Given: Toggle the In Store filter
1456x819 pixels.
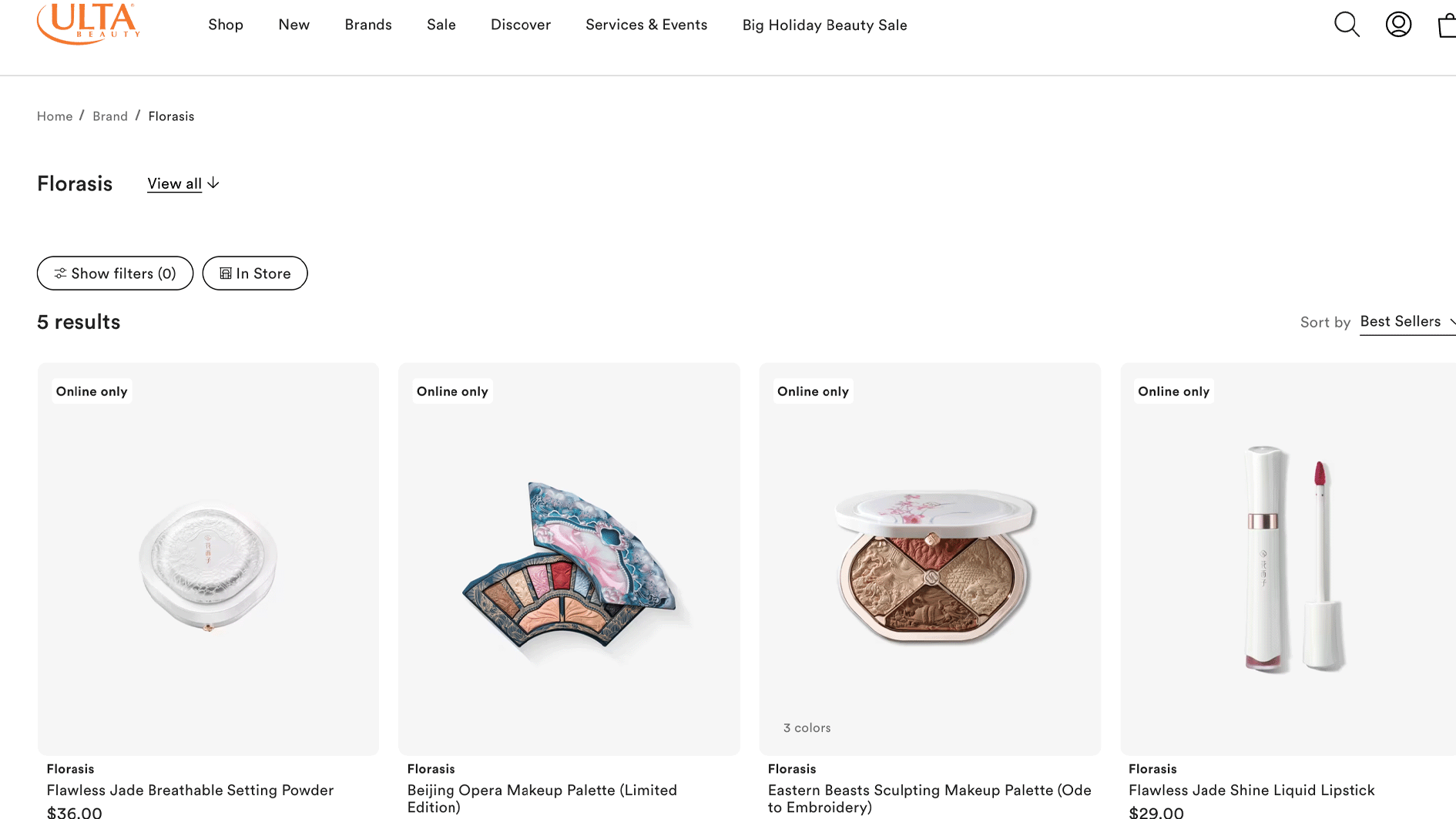Looking at the screenshot, I should tap(255, 274).
